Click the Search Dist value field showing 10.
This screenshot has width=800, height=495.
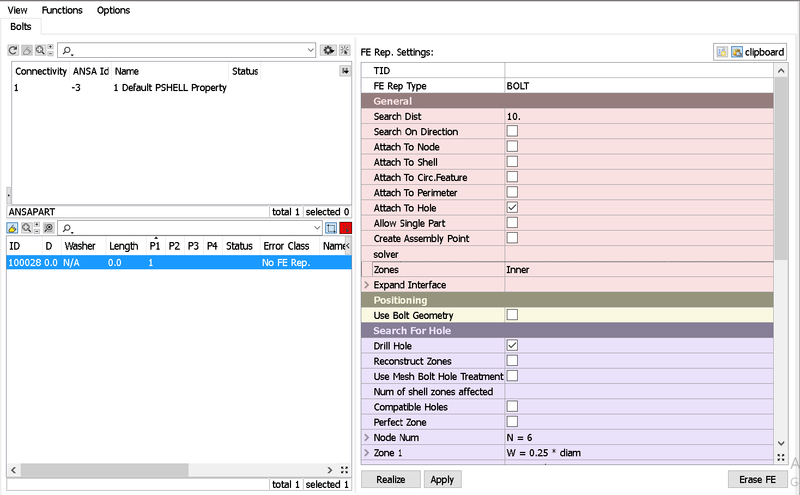(x=639, y=116)
